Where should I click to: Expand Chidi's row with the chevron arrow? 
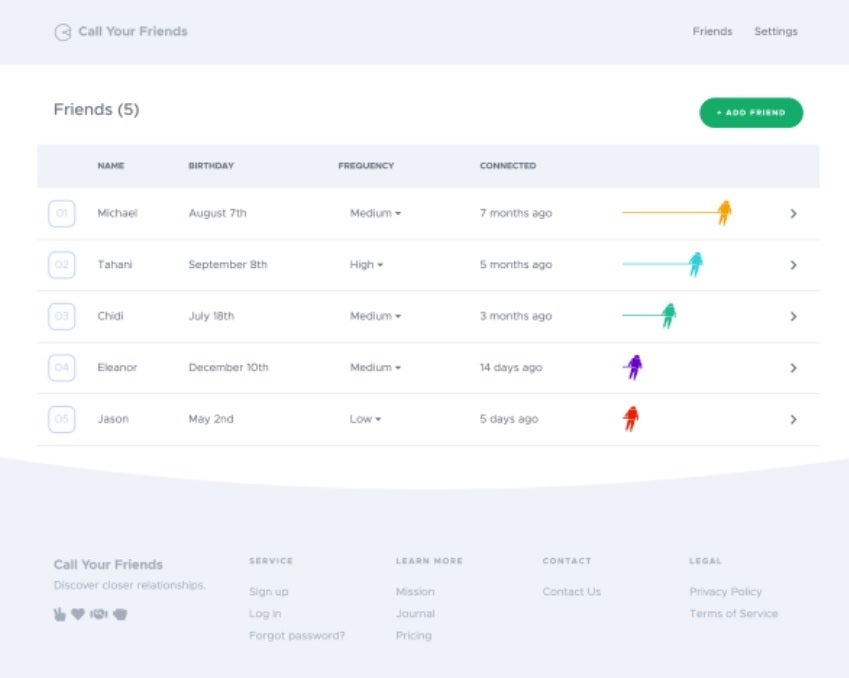click(x=793, y=316)
